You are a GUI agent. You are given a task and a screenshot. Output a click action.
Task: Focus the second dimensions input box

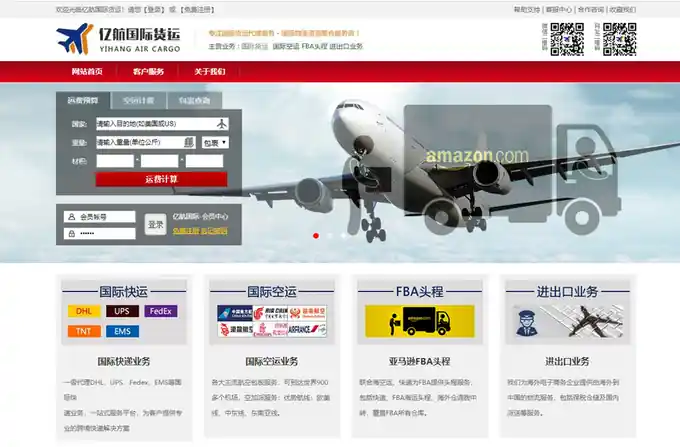pyautogui.click(x=160, y=161)
